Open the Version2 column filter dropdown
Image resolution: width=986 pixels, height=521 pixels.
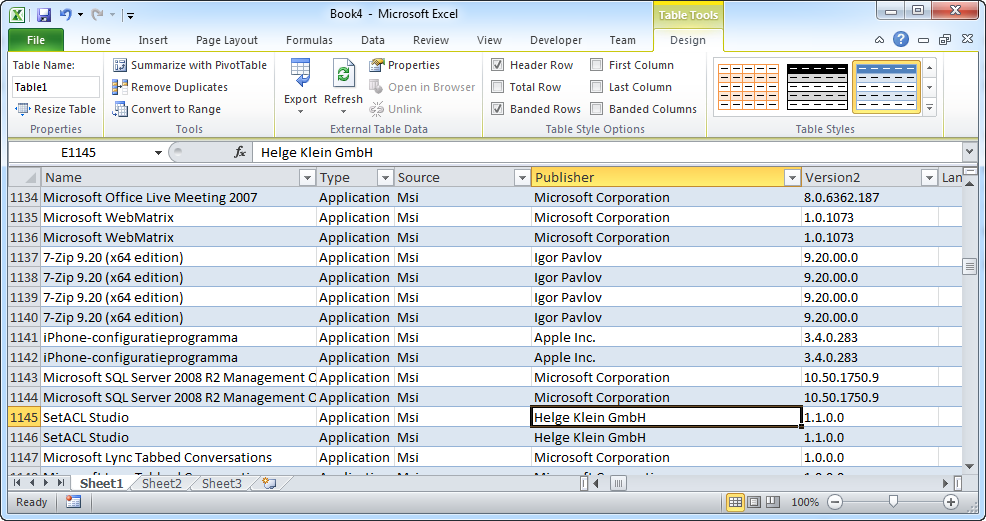[929, 178]
